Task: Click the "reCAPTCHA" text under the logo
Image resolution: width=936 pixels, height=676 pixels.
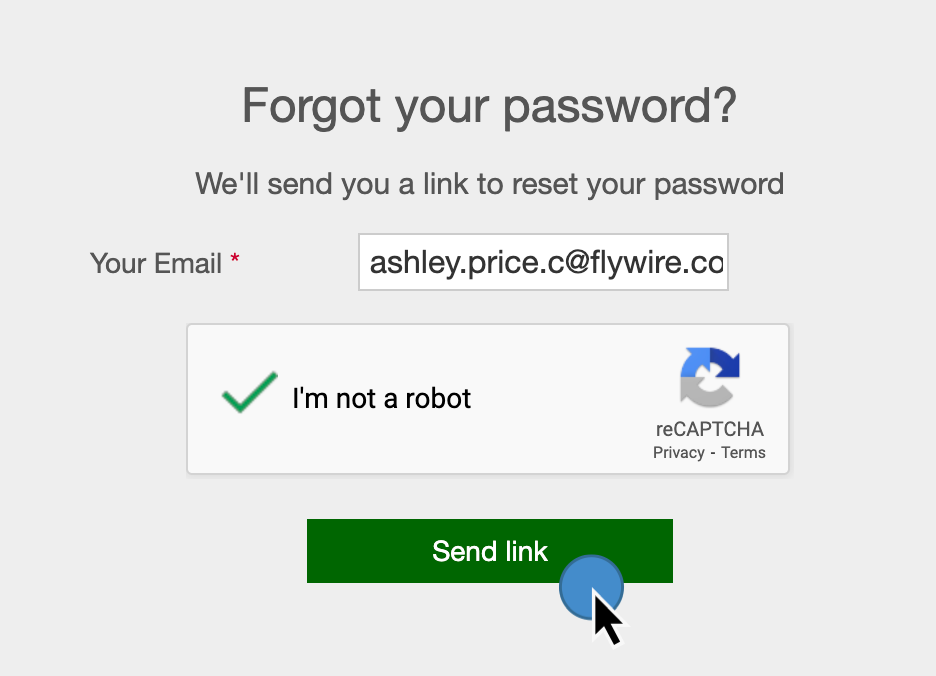Action: (710, 430)
